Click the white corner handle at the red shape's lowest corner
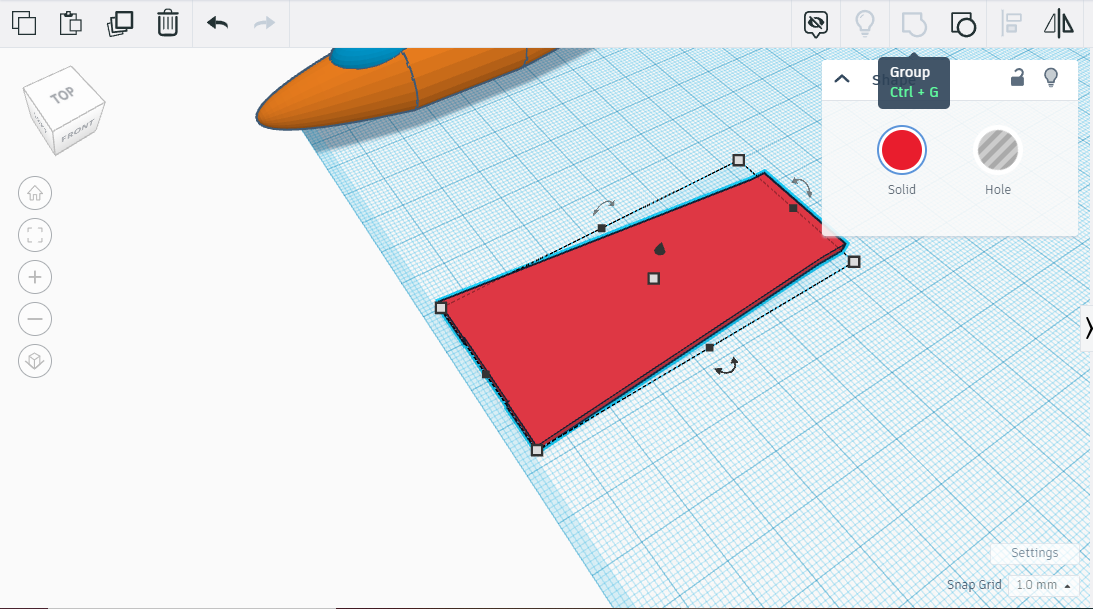 (x=537, y=451)
